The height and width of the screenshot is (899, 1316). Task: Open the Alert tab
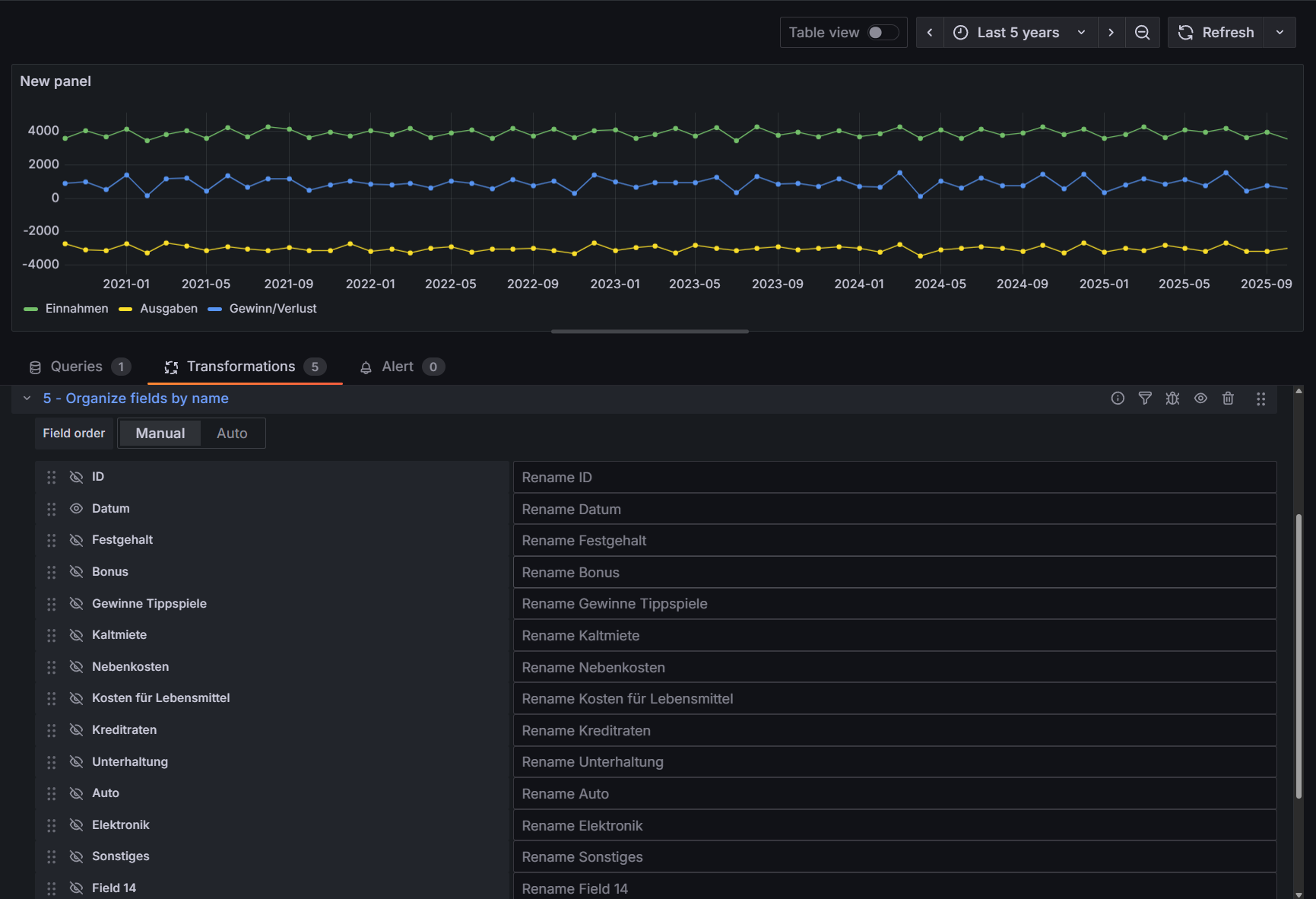coord(398,367)
